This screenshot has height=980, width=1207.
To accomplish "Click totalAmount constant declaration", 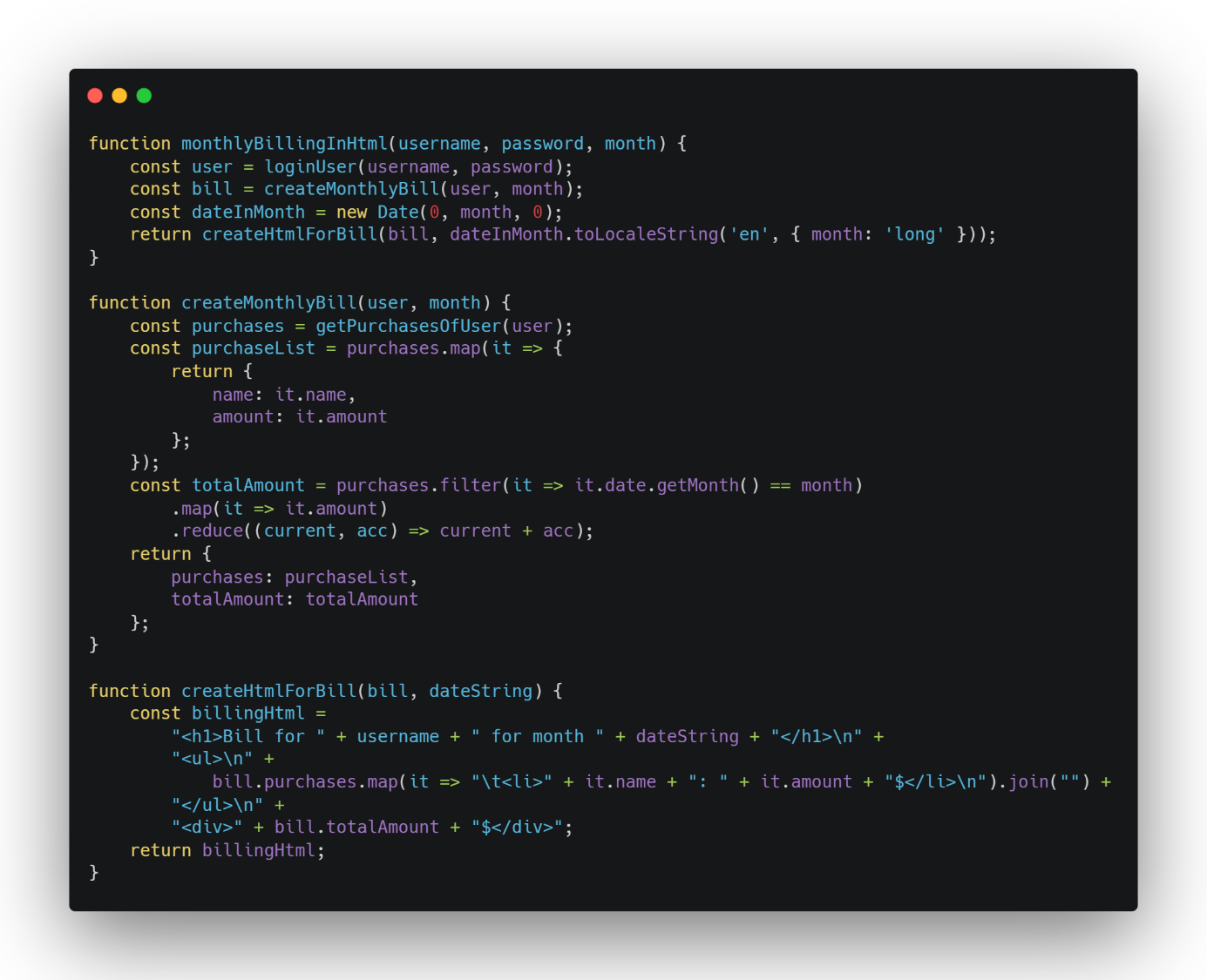I will (x=248, y=485).
